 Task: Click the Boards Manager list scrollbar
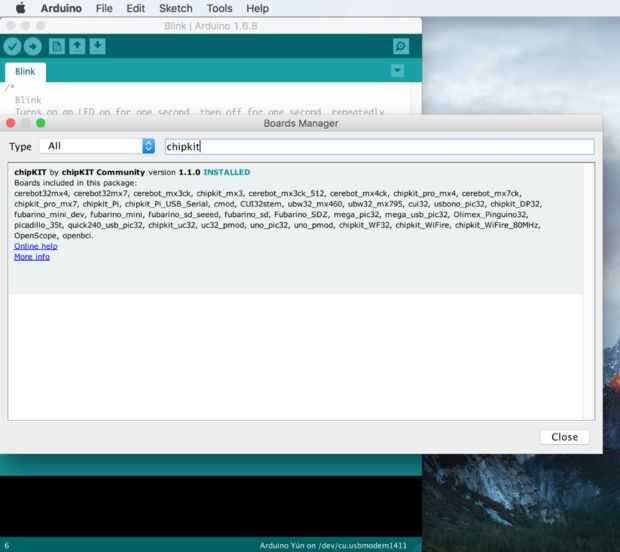click(589, 291)
